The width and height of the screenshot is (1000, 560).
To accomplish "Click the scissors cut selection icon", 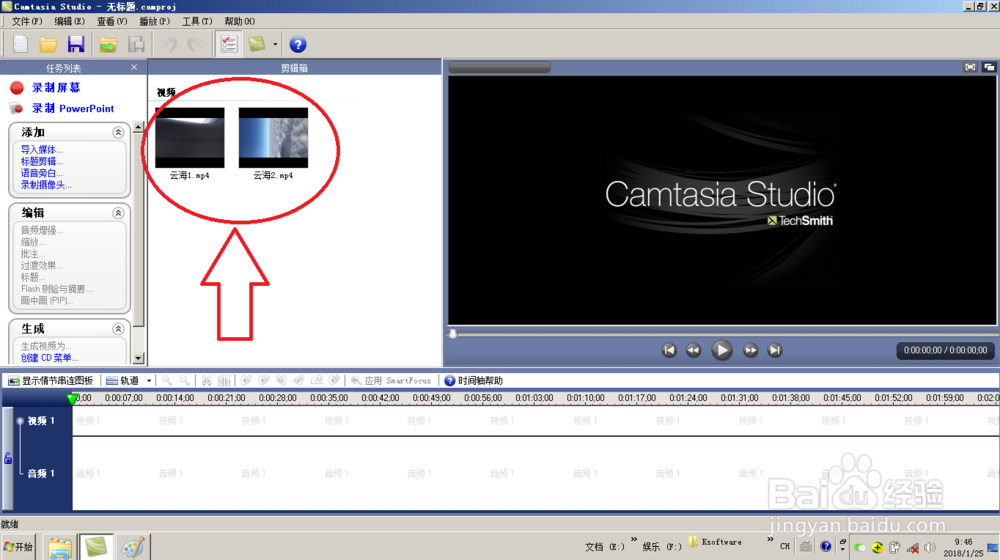I will (x=206, y=381).
